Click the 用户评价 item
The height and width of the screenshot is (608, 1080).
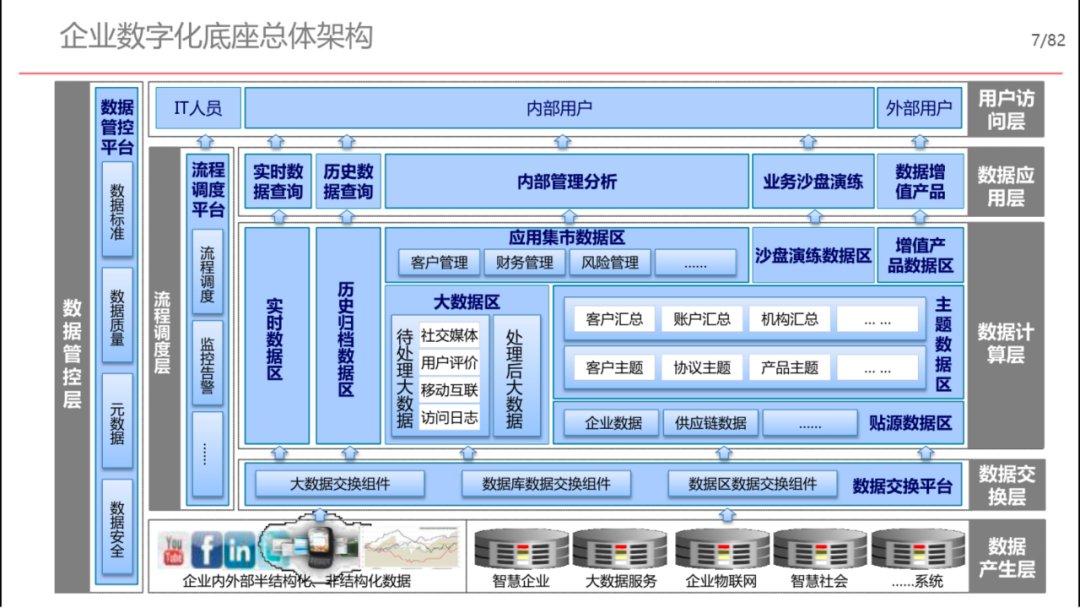point(449,363)
